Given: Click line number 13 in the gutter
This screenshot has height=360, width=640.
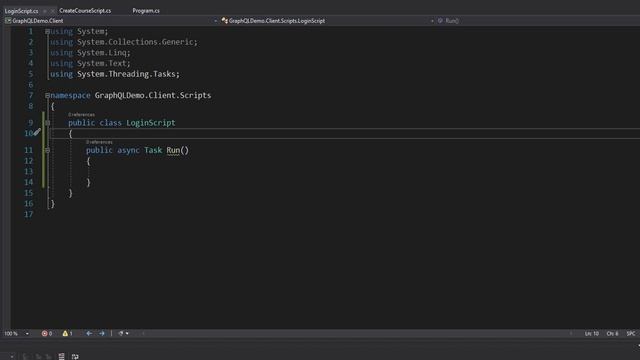Looking at the screenshot, I should (x=29, y=171).
